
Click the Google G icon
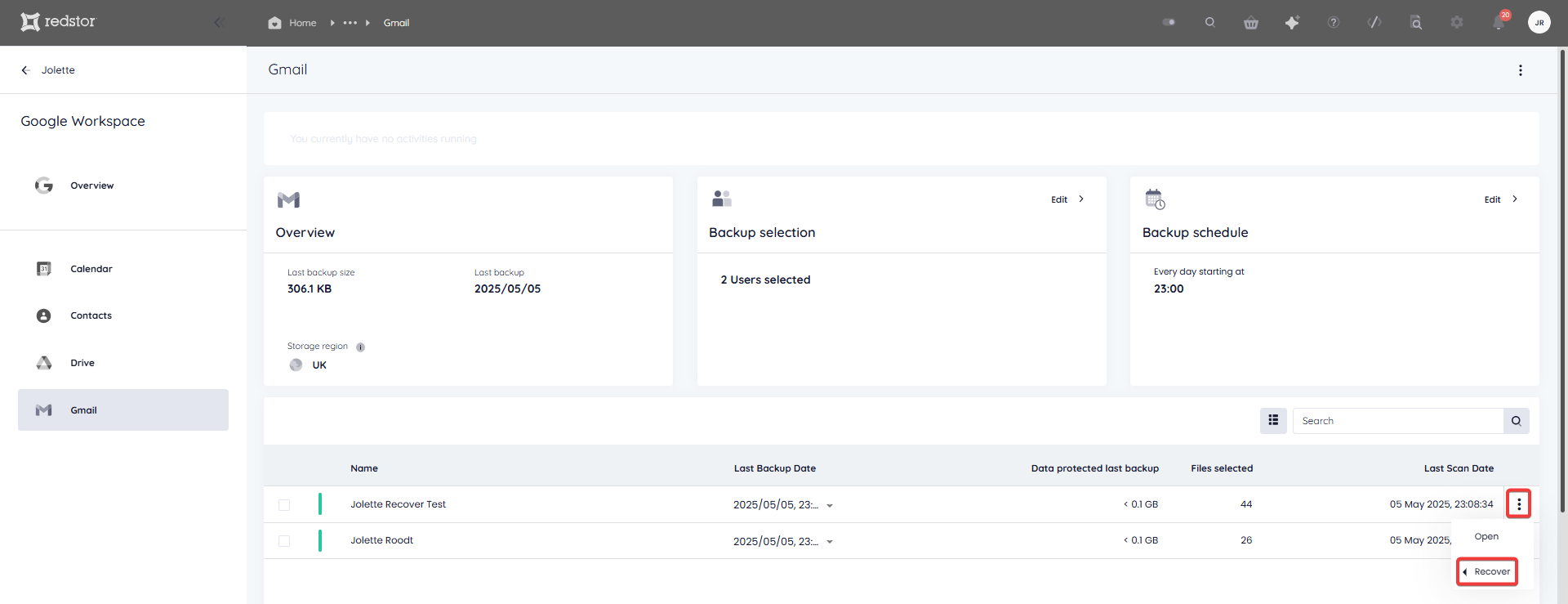44,186
